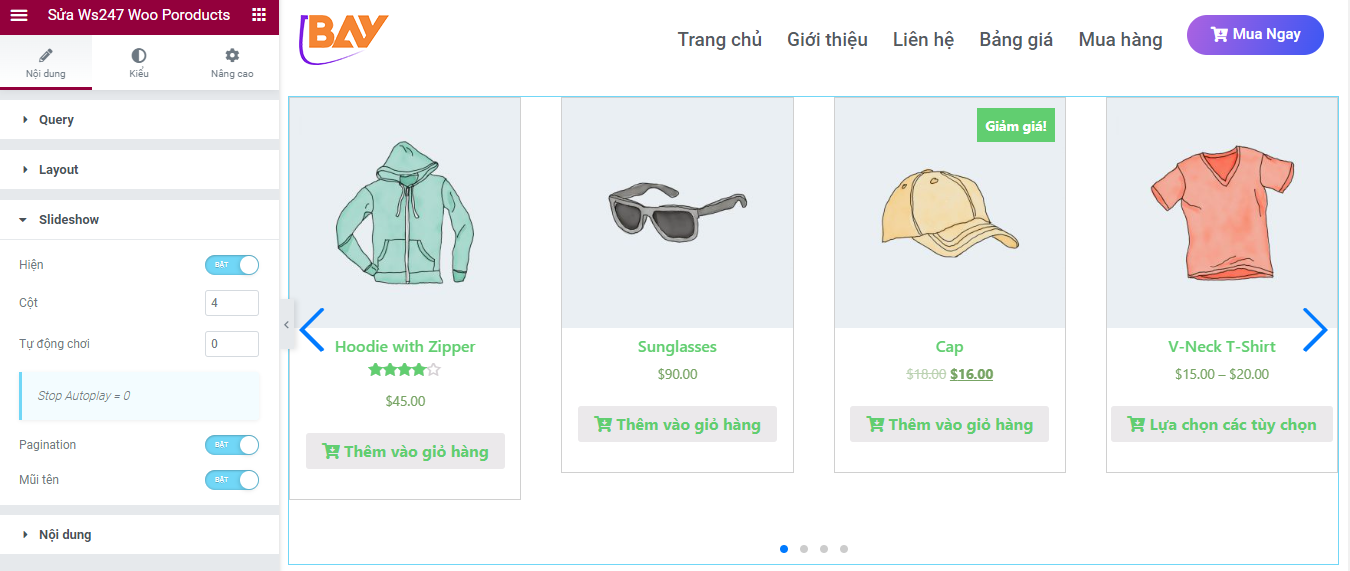This screenshot has height=571, width=1350.
Task: Disable the Pagination switch
Action: tap(232, 445)
